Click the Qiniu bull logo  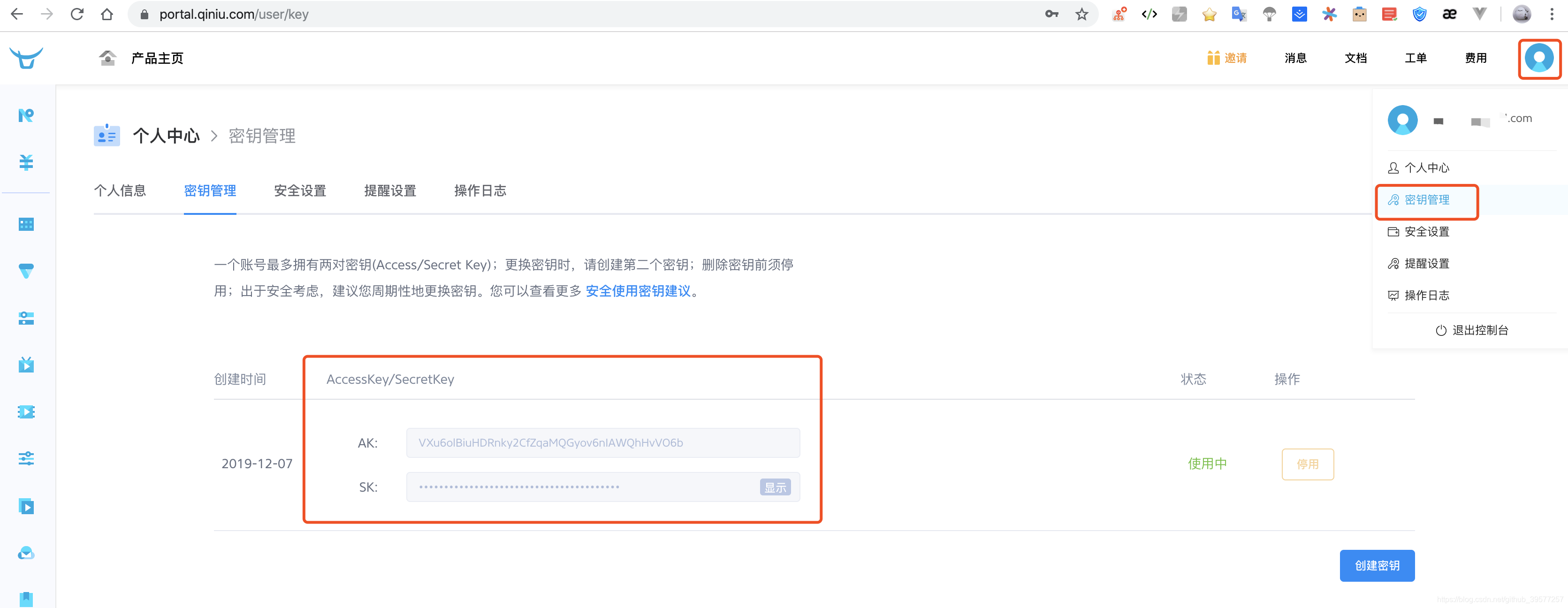pos(26,59)
